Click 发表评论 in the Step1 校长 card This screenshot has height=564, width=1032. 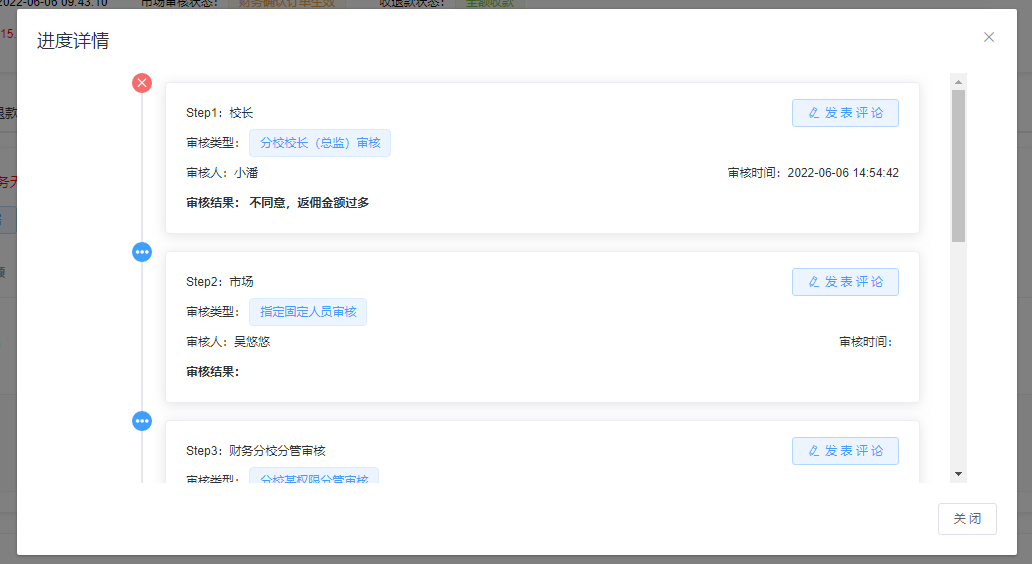click(x=845, y=113)
